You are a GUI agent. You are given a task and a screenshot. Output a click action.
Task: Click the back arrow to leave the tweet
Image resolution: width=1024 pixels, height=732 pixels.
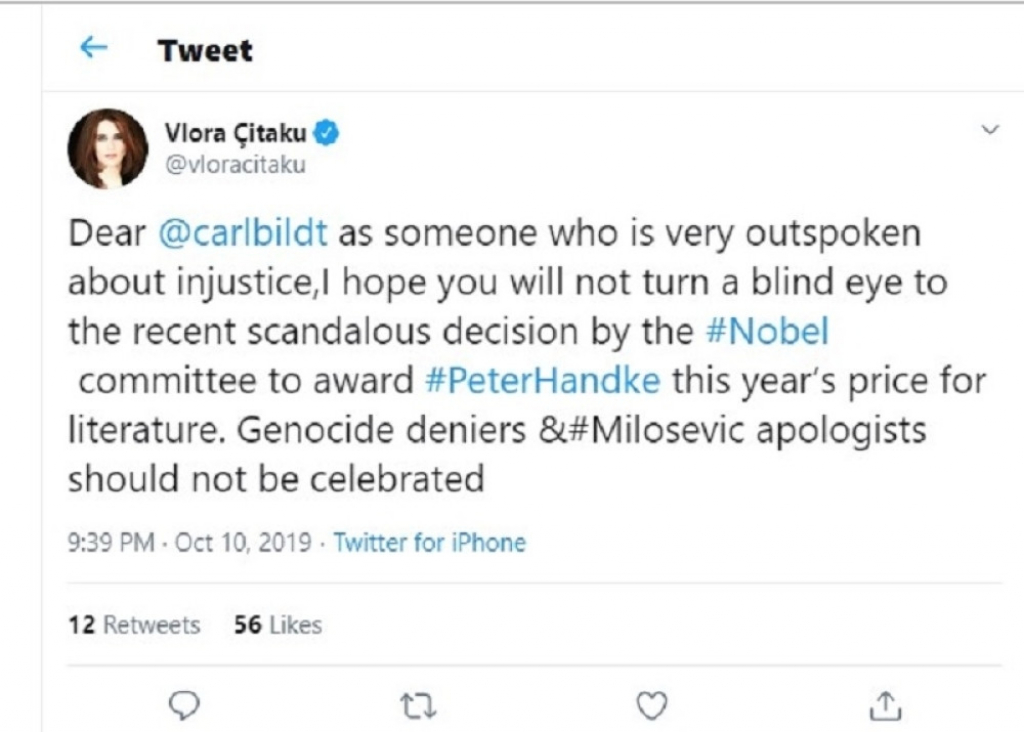coord(92,46)
